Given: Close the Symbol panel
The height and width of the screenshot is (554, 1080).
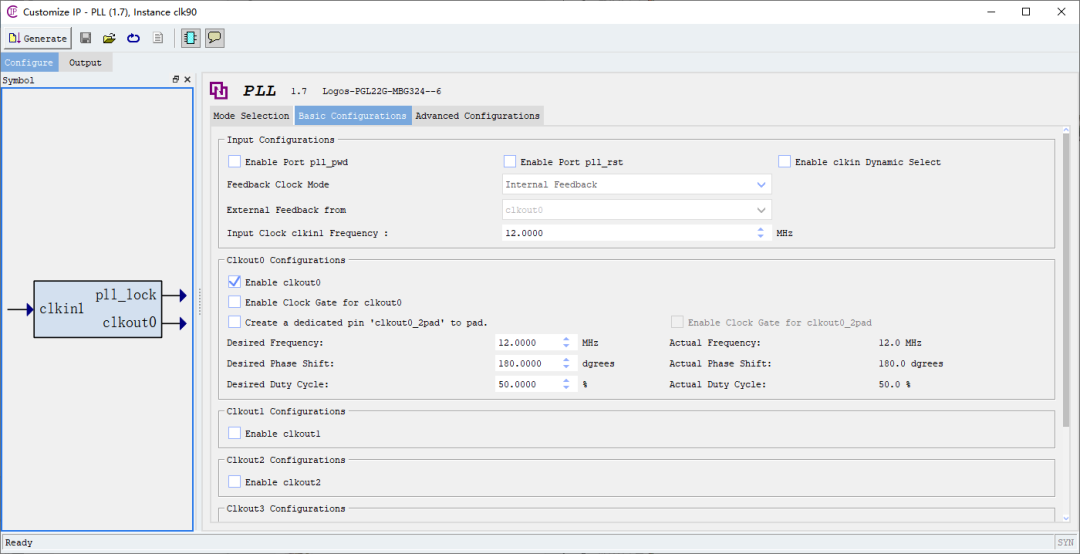Looking at the screenshot, I should tap(187, 79).
